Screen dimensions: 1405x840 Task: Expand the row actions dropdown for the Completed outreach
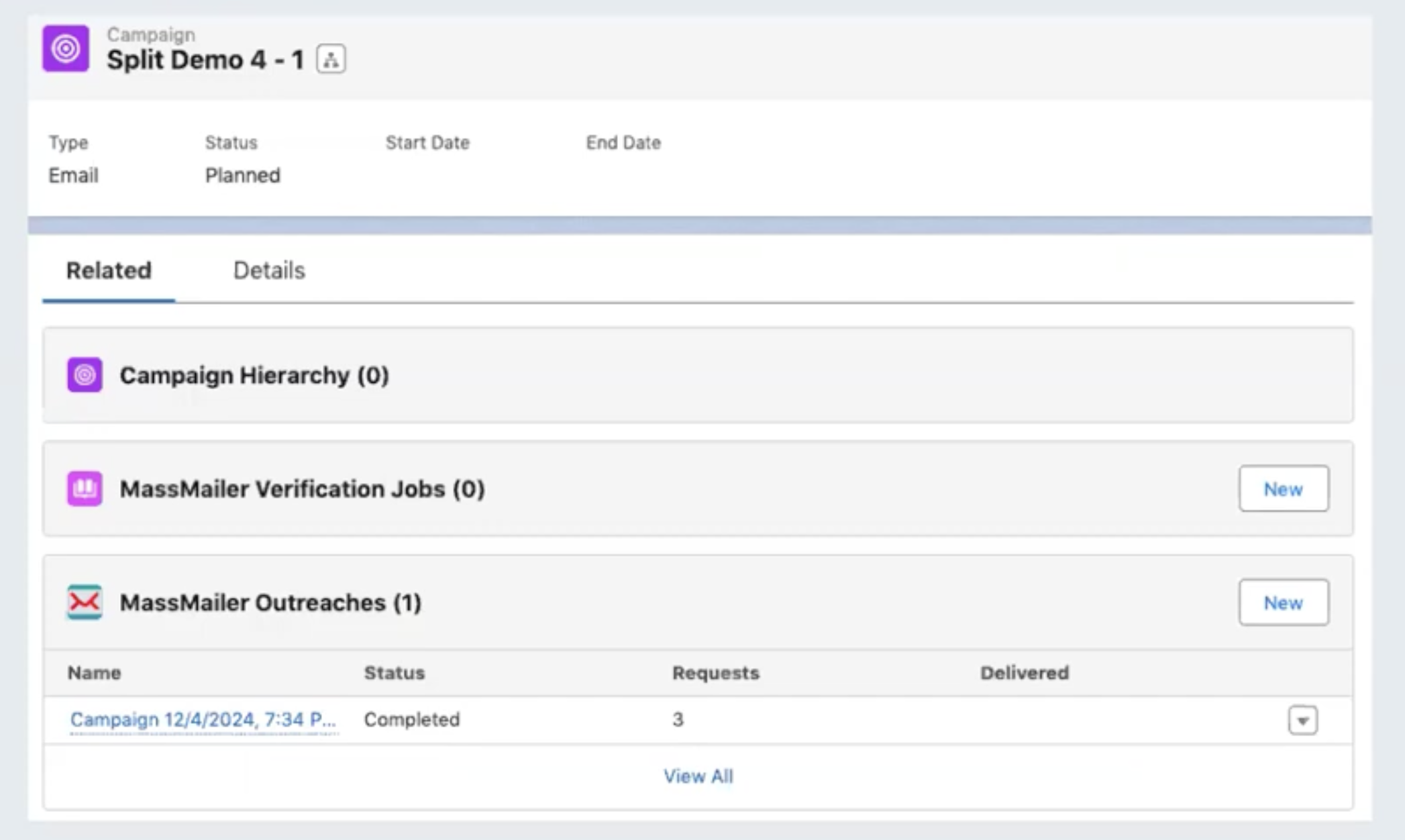(x=1302, y=721)
